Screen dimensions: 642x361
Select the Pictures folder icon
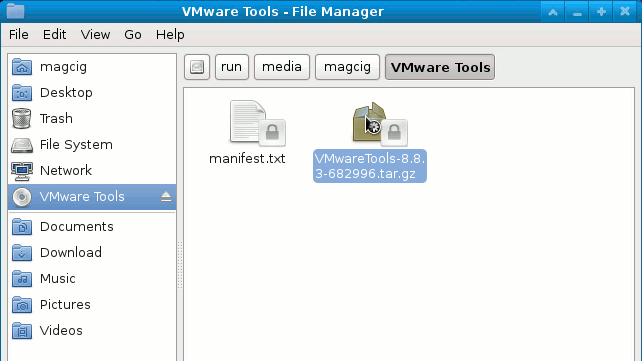[x=22, y=305]
